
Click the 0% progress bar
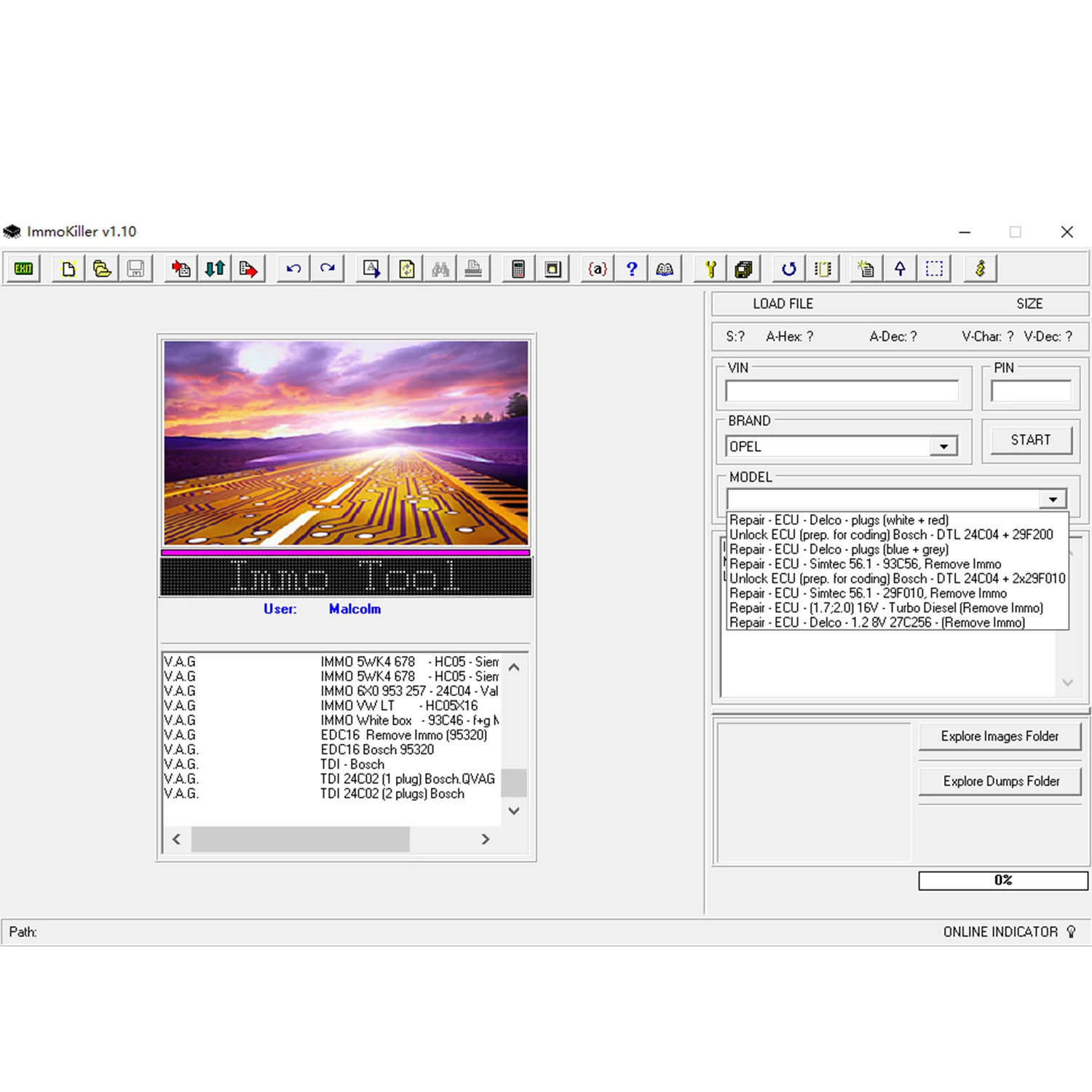[1002, 880]
